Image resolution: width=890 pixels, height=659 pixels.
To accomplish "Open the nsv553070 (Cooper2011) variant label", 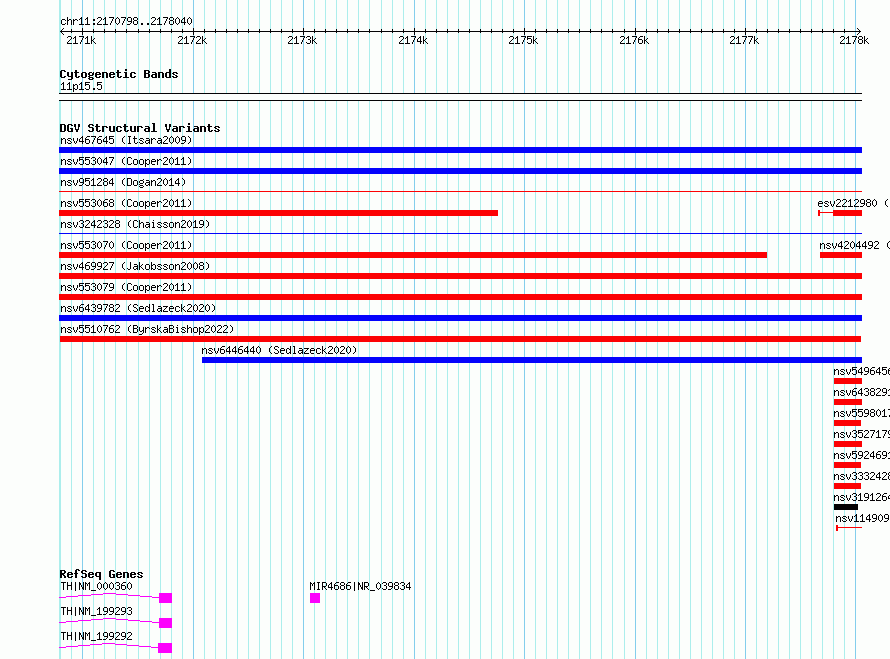I will click(126, 245).
